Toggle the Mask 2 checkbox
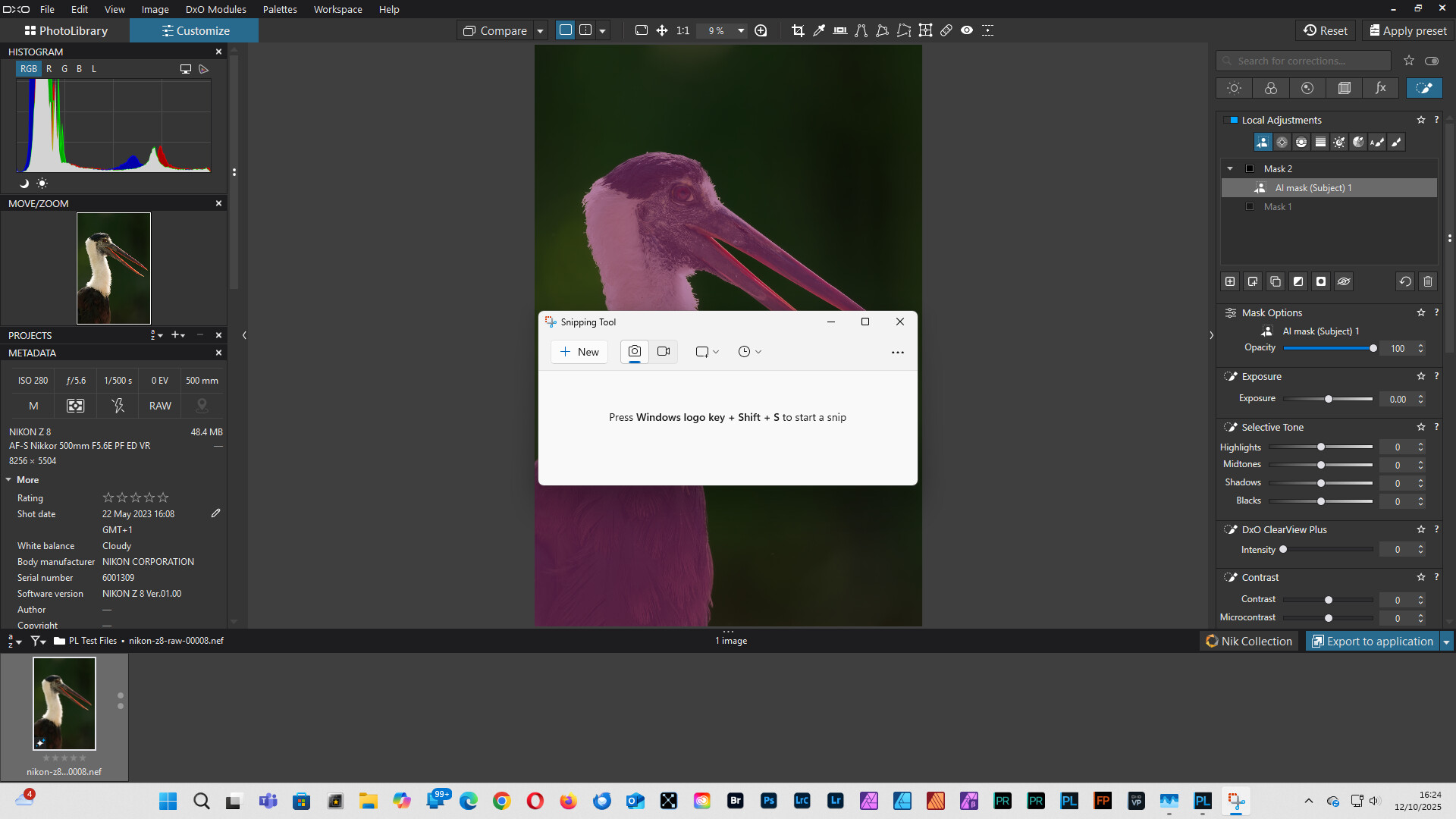Image resolution: width=1456 pixels, height=819 pixels. tap(1250, 168)
